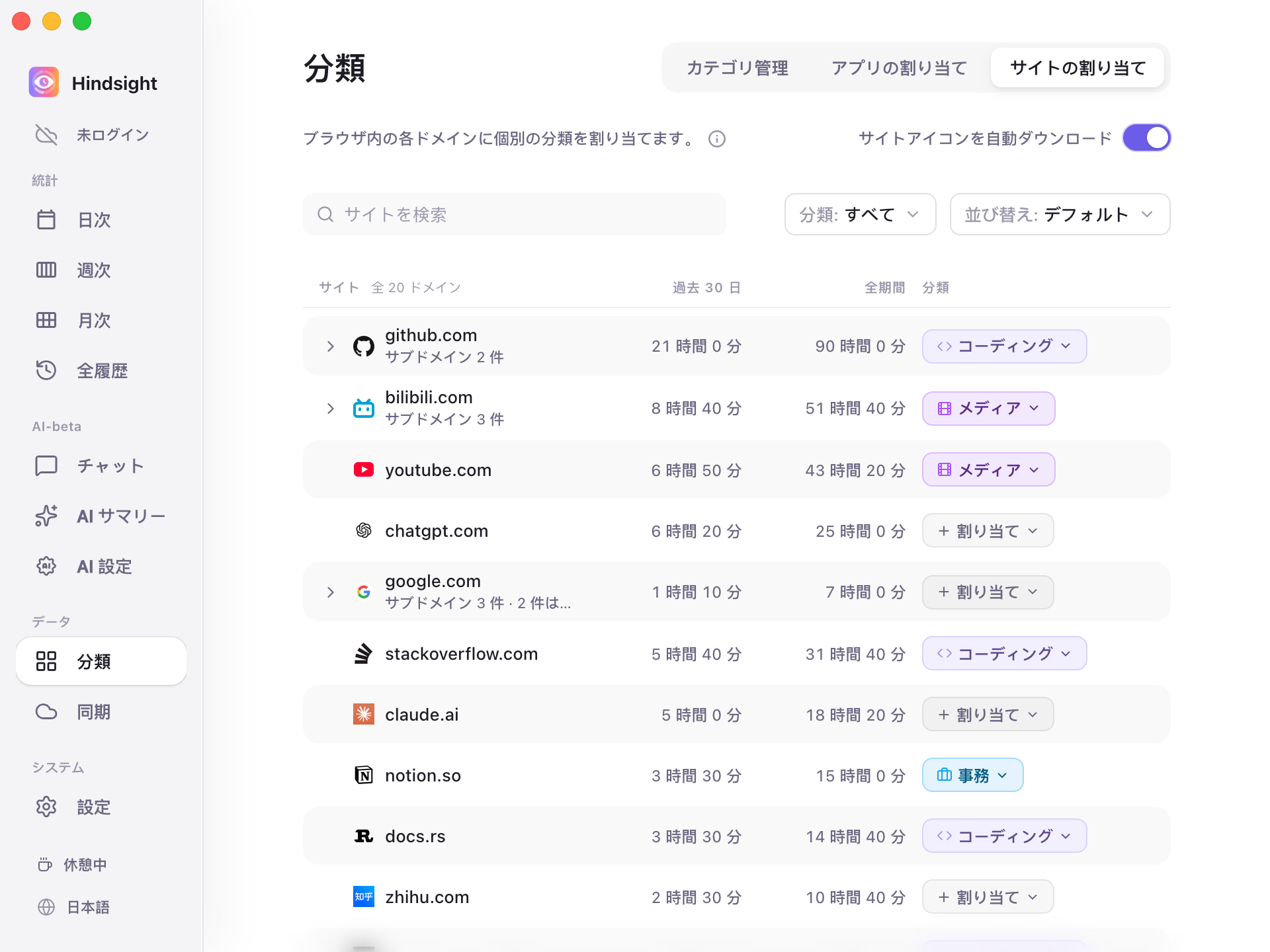Click the claude.ai favicon

pos(364,714)
